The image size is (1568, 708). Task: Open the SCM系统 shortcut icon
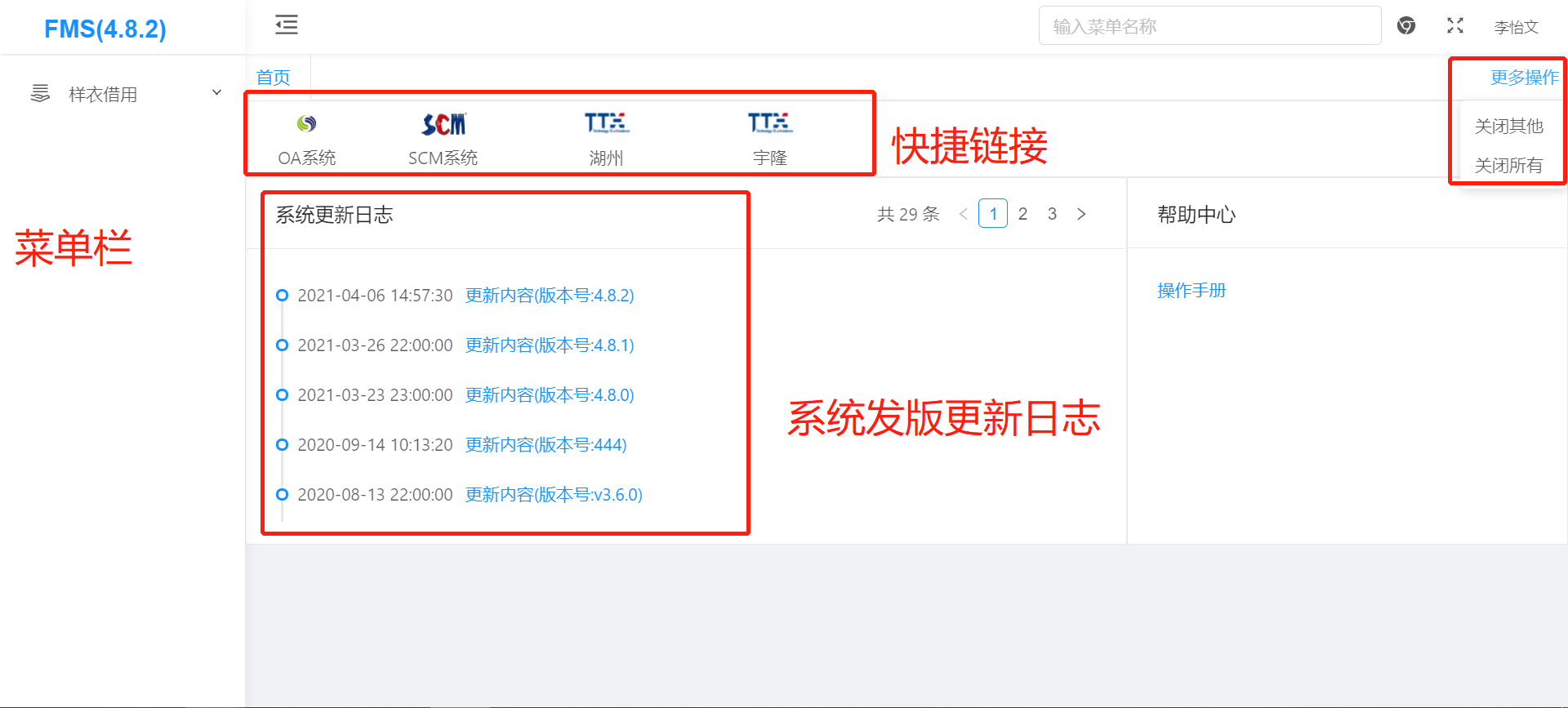443,124
